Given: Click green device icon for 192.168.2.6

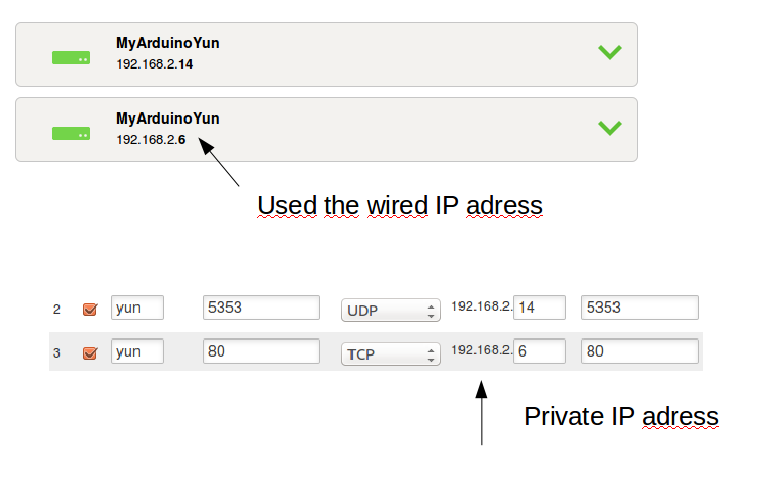Looking at the screenshot, I should (x=71, y=133).
